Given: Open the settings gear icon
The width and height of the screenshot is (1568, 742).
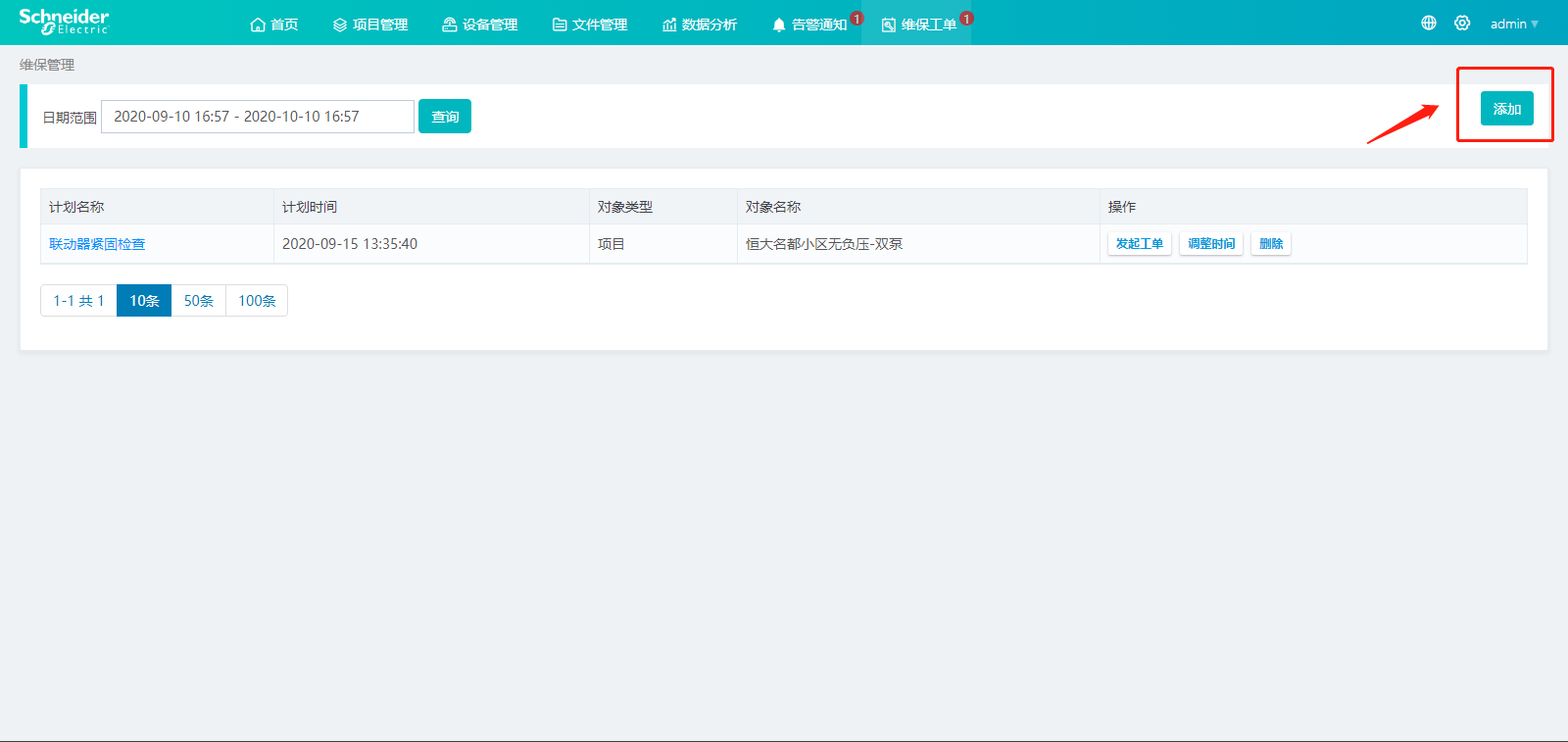Looking at the screenshot, I should 1462,23.
